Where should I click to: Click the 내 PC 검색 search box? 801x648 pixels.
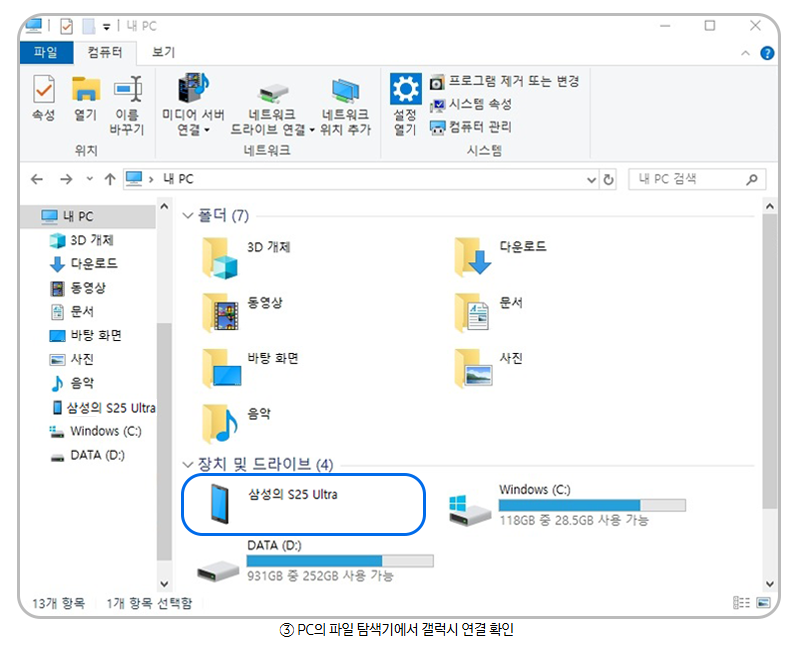click(x=697, y=179)
